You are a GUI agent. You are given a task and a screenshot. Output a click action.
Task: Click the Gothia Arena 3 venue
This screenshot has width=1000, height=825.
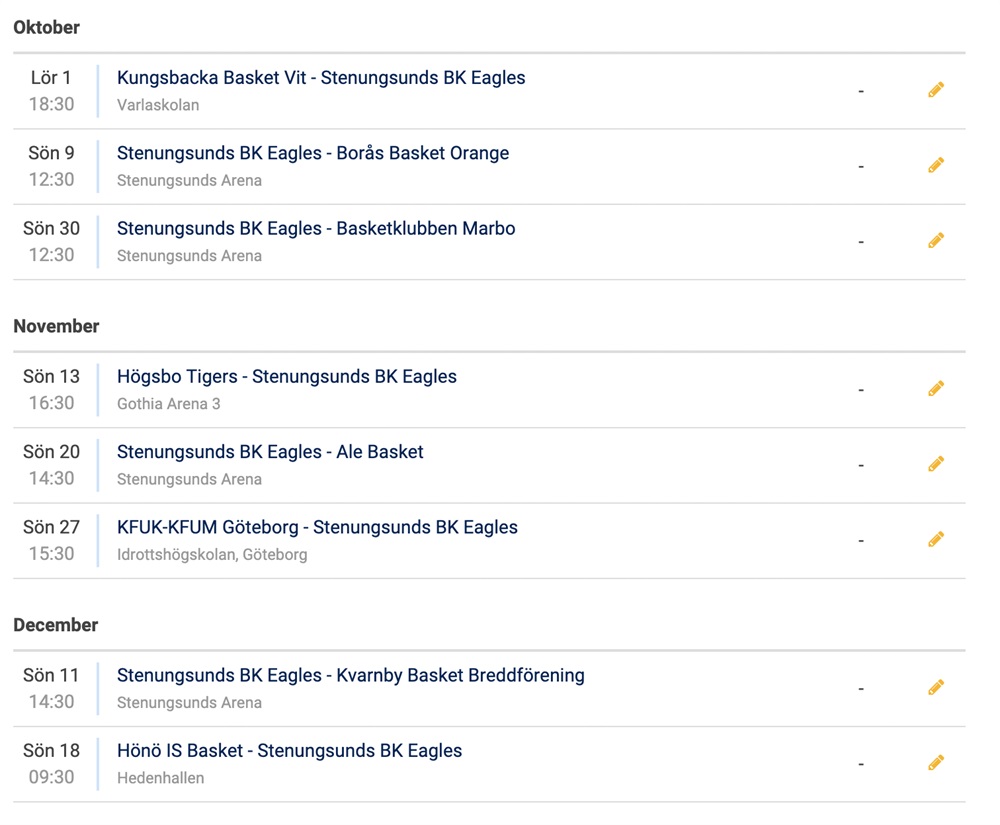[168, 404]
